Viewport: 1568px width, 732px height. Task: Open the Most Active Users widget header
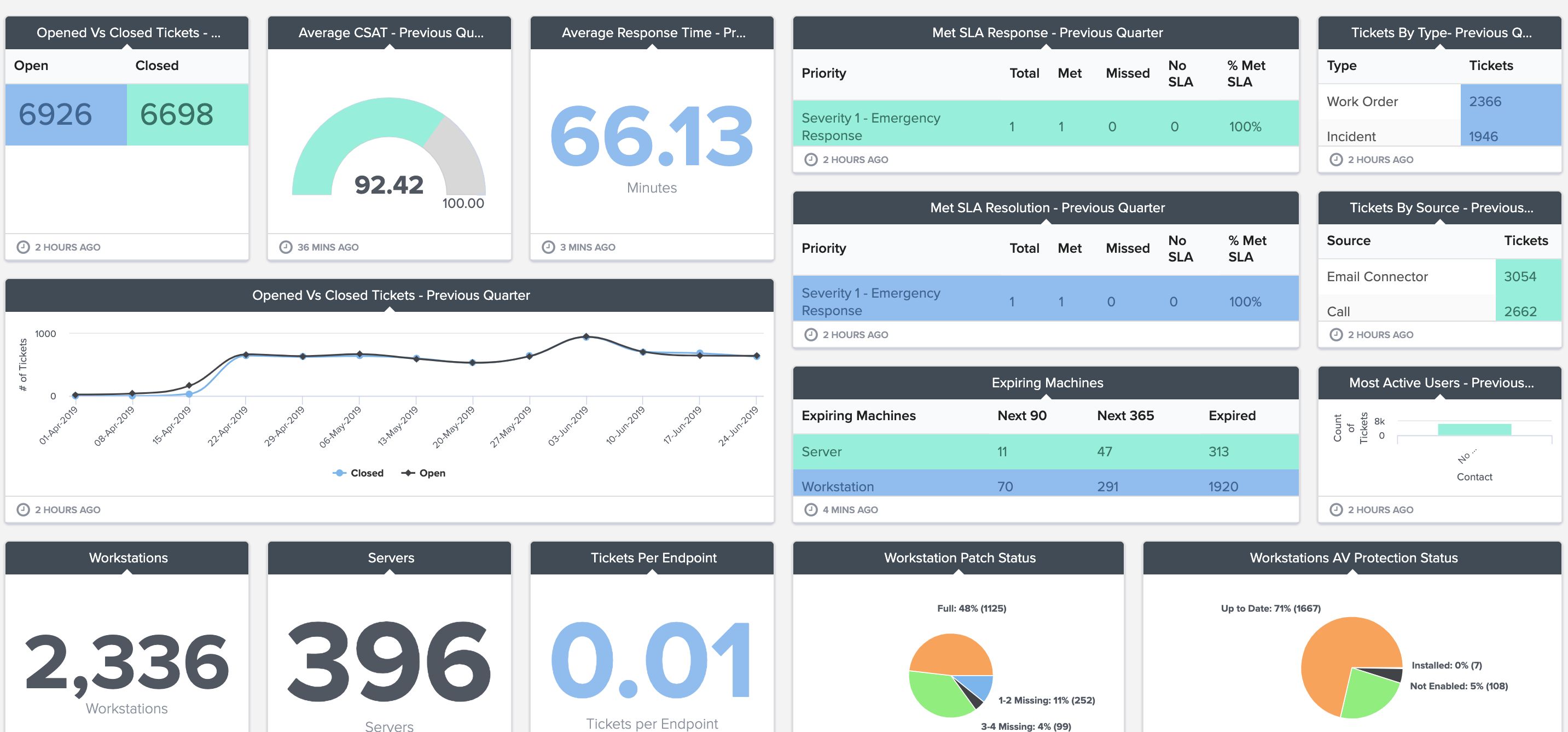tap(1439, 384)
